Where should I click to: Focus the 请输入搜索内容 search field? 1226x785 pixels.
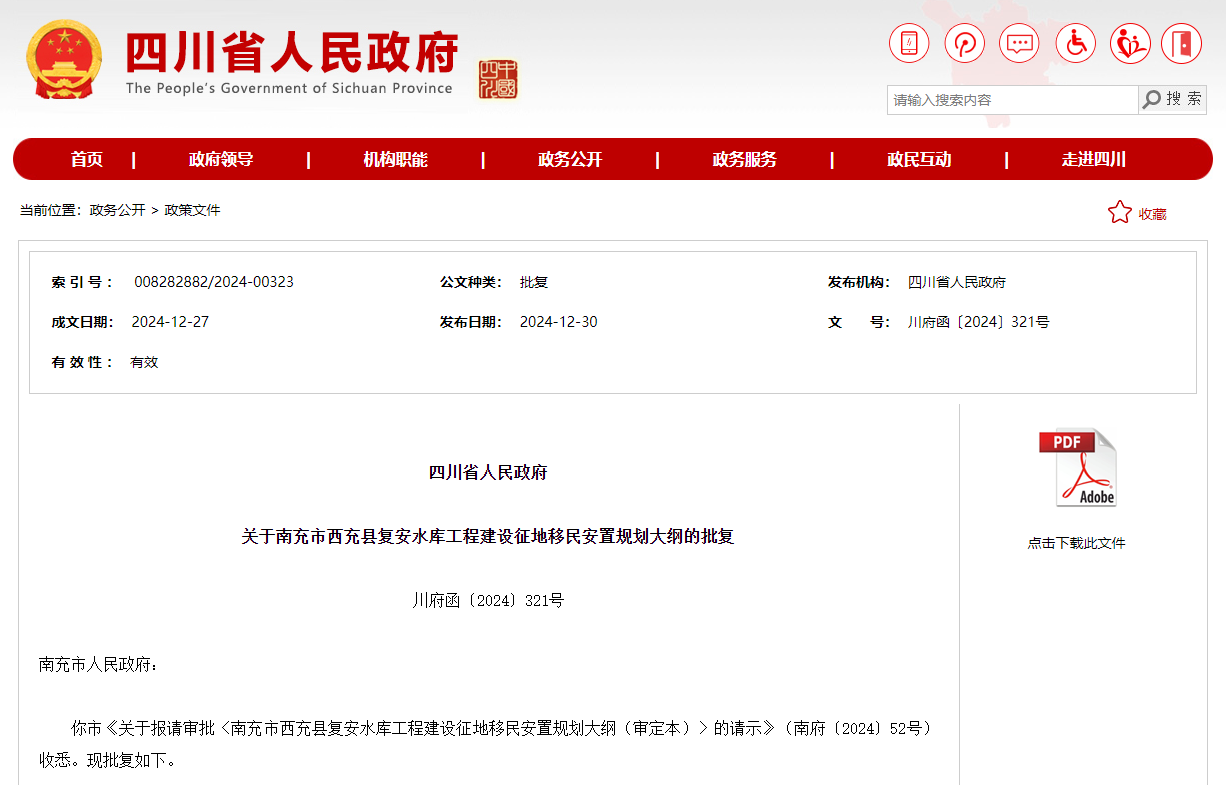pos(1011,100)
